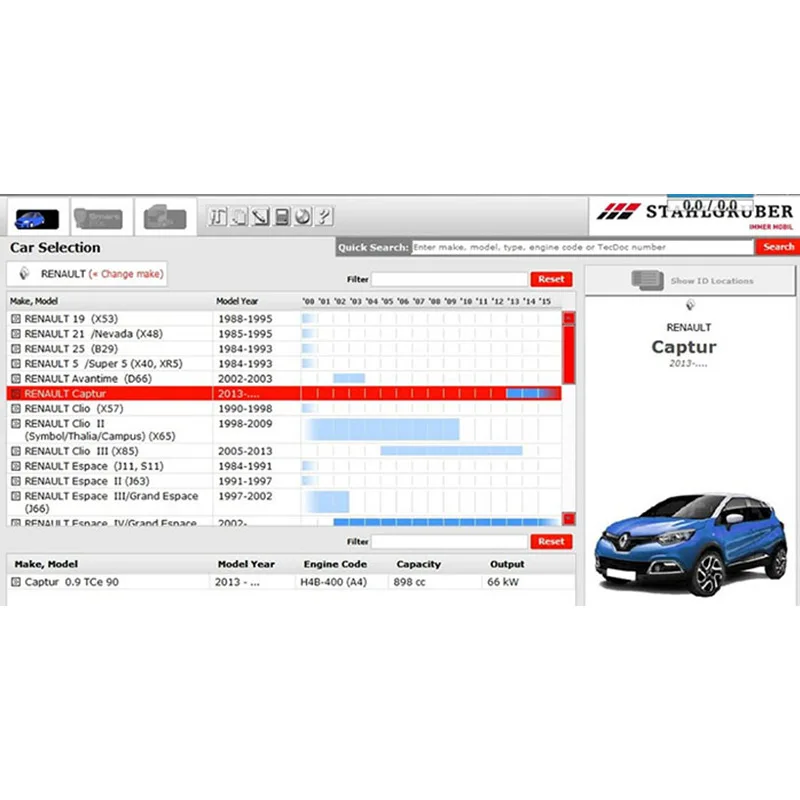Click the Captur 0.9 TCe 90 row icon

16,582
